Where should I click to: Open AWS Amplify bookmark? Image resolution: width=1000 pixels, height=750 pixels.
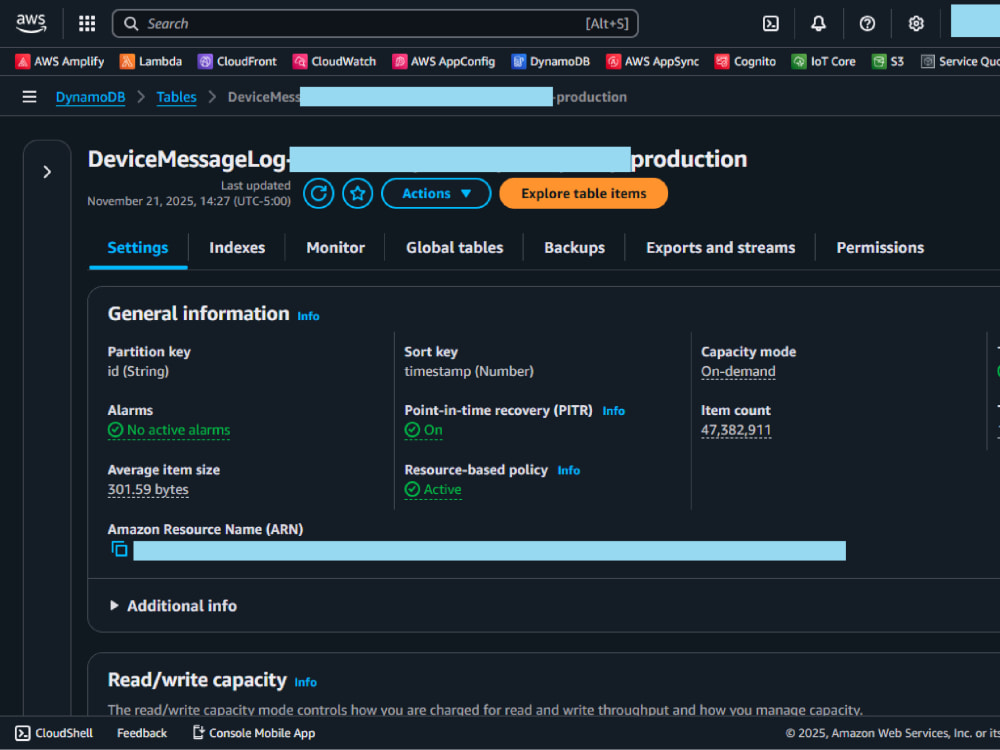tap(59, 61)
